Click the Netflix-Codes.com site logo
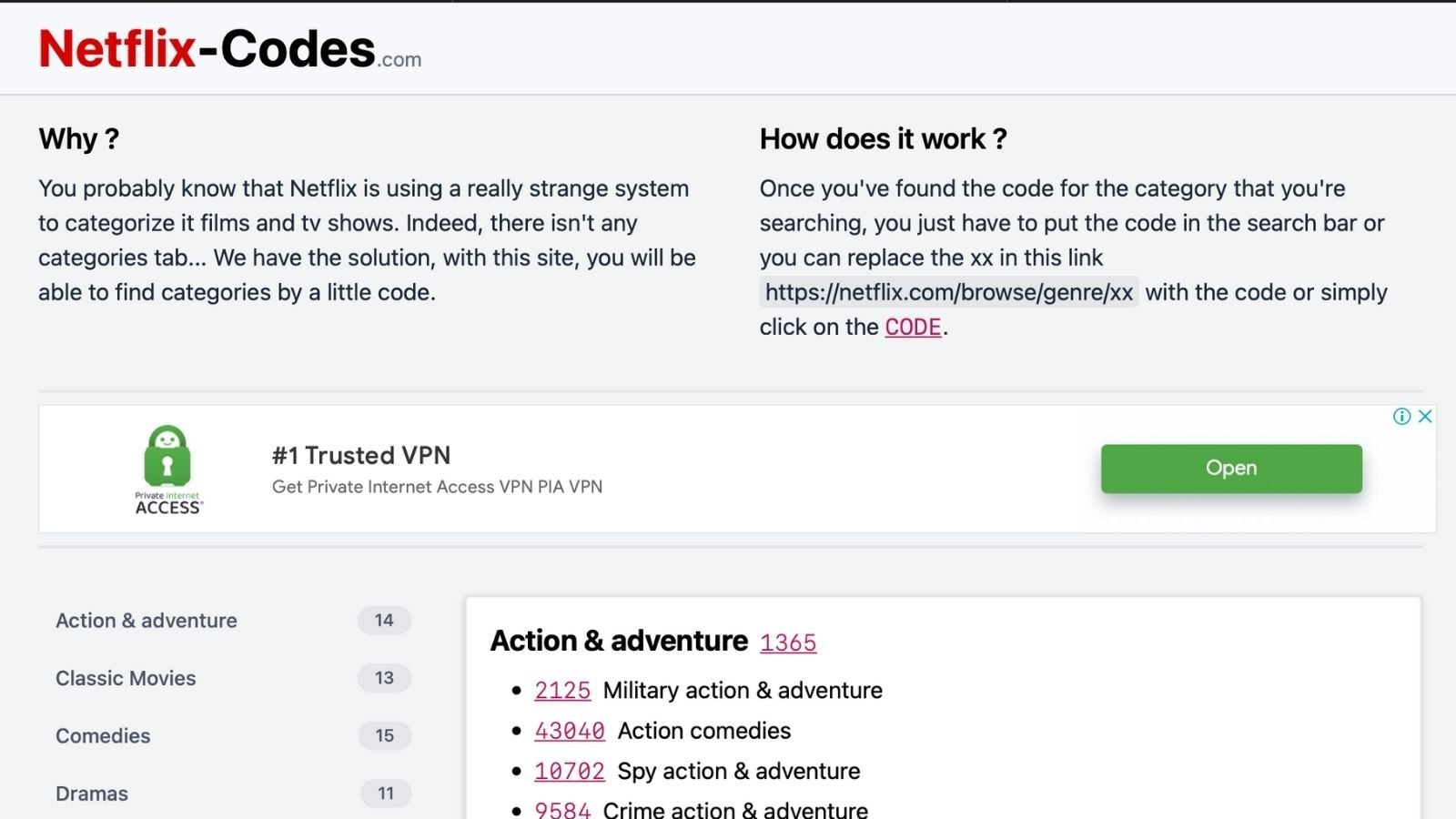This screenshot has height=819, width=1456. tap(229, 49)
